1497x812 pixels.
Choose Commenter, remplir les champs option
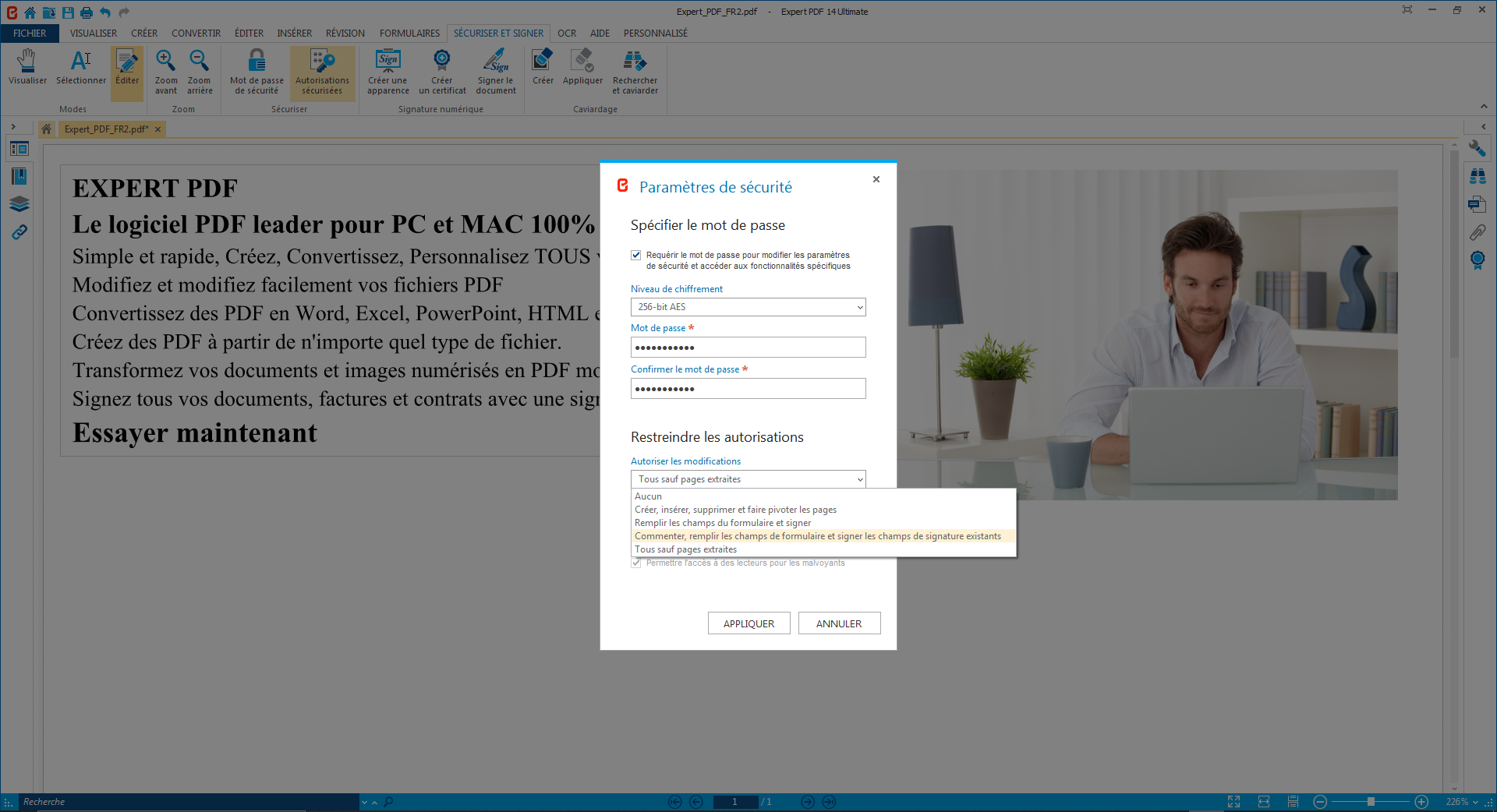tap(823, 536)
